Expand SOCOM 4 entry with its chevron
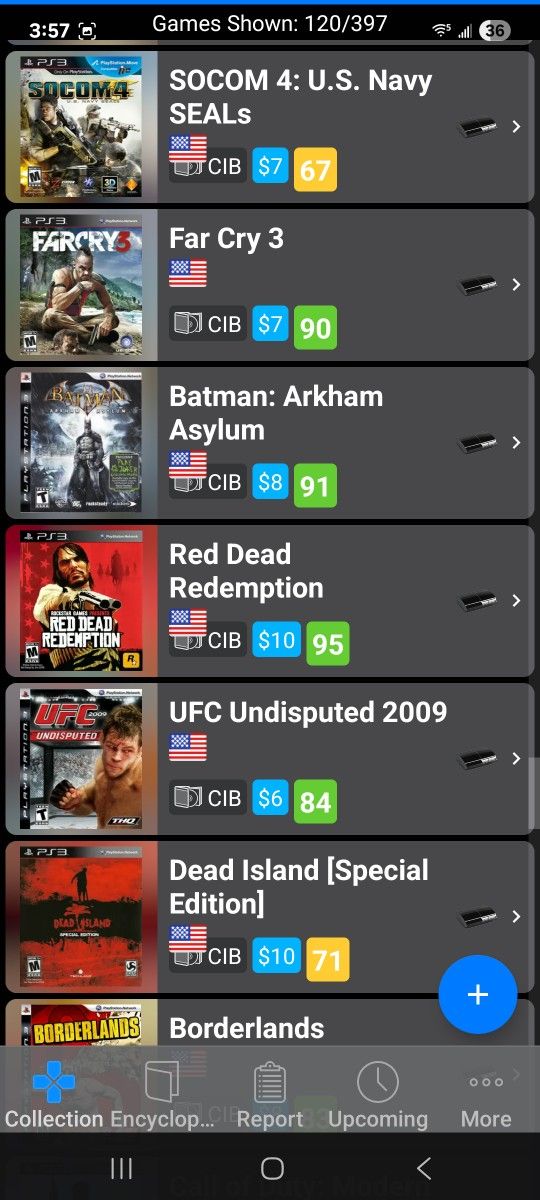The image size is (540, 1200). click(516, 127)
